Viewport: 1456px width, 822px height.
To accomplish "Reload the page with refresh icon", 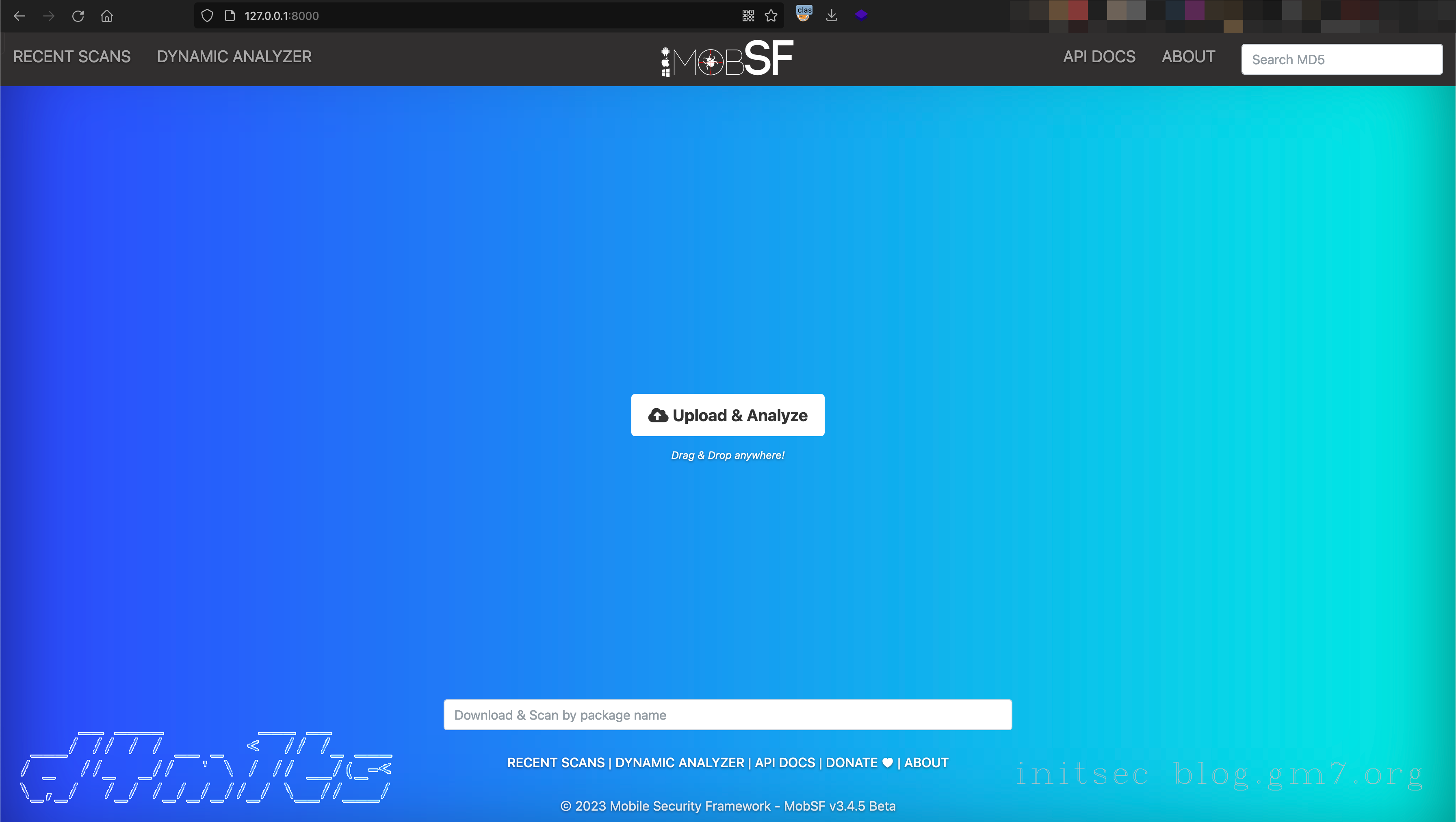I will [78, 16].
